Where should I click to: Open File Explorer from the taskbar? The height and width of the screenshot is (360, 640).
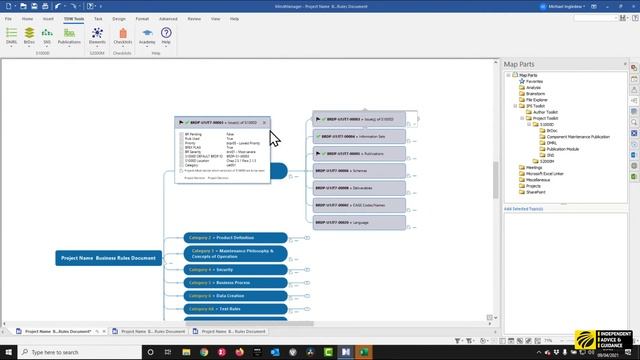coord(186,352)
